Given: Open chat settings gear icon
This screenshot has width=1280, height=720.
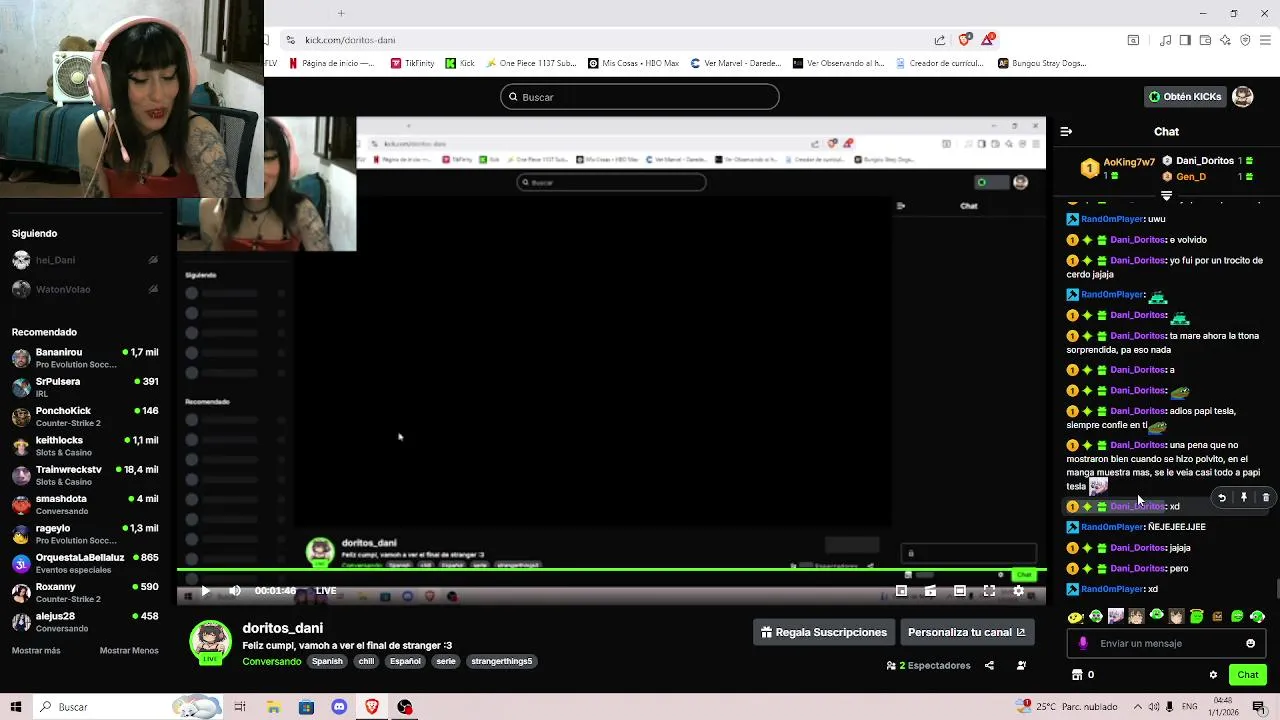Looking at the screenshot, I should 1213,675.
